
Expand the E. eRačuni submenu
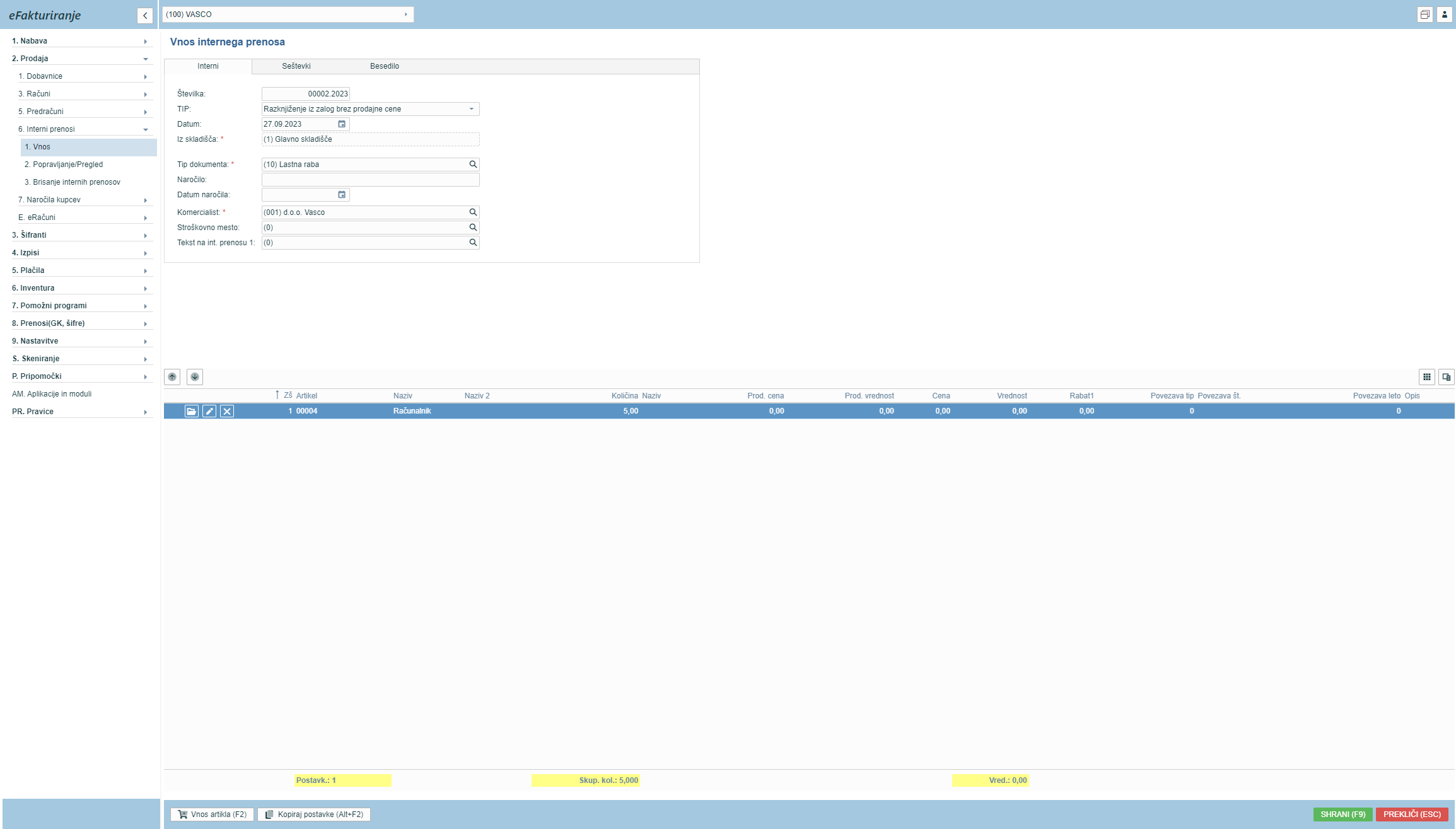point(85,217)
